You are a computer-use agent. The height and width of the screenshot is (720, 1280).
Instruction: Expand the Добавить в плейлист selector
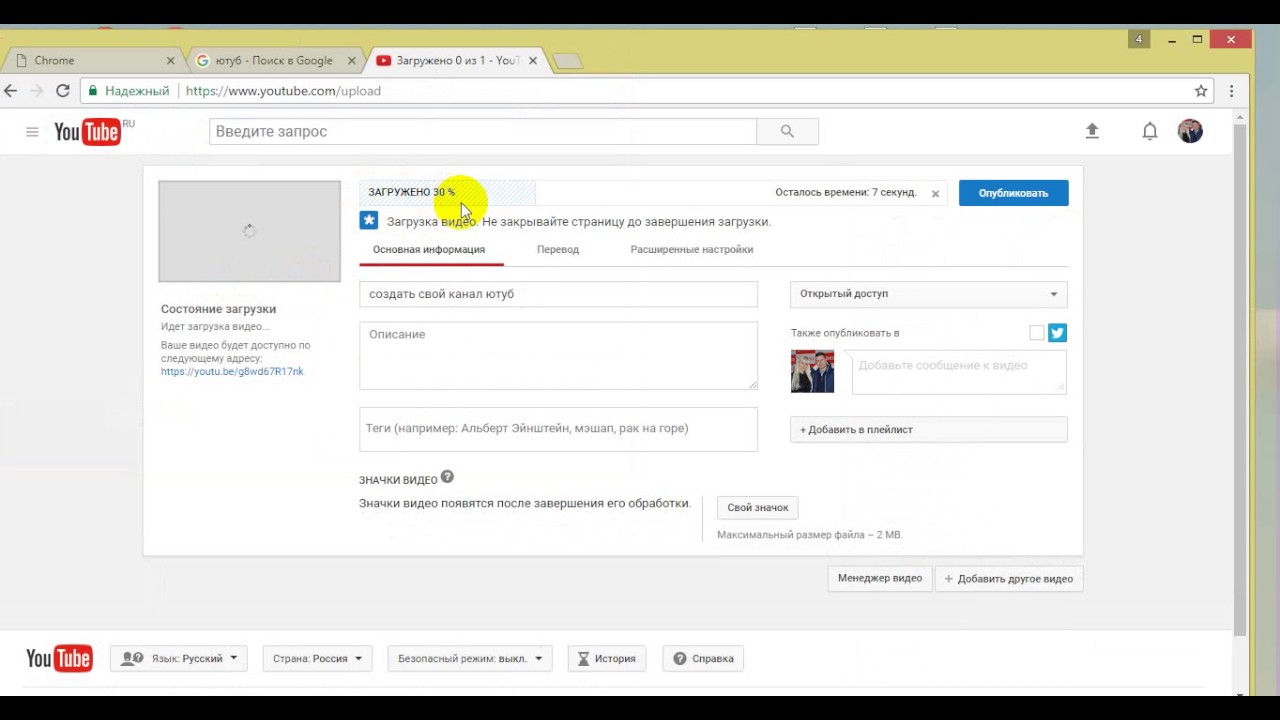click(929, 429)
